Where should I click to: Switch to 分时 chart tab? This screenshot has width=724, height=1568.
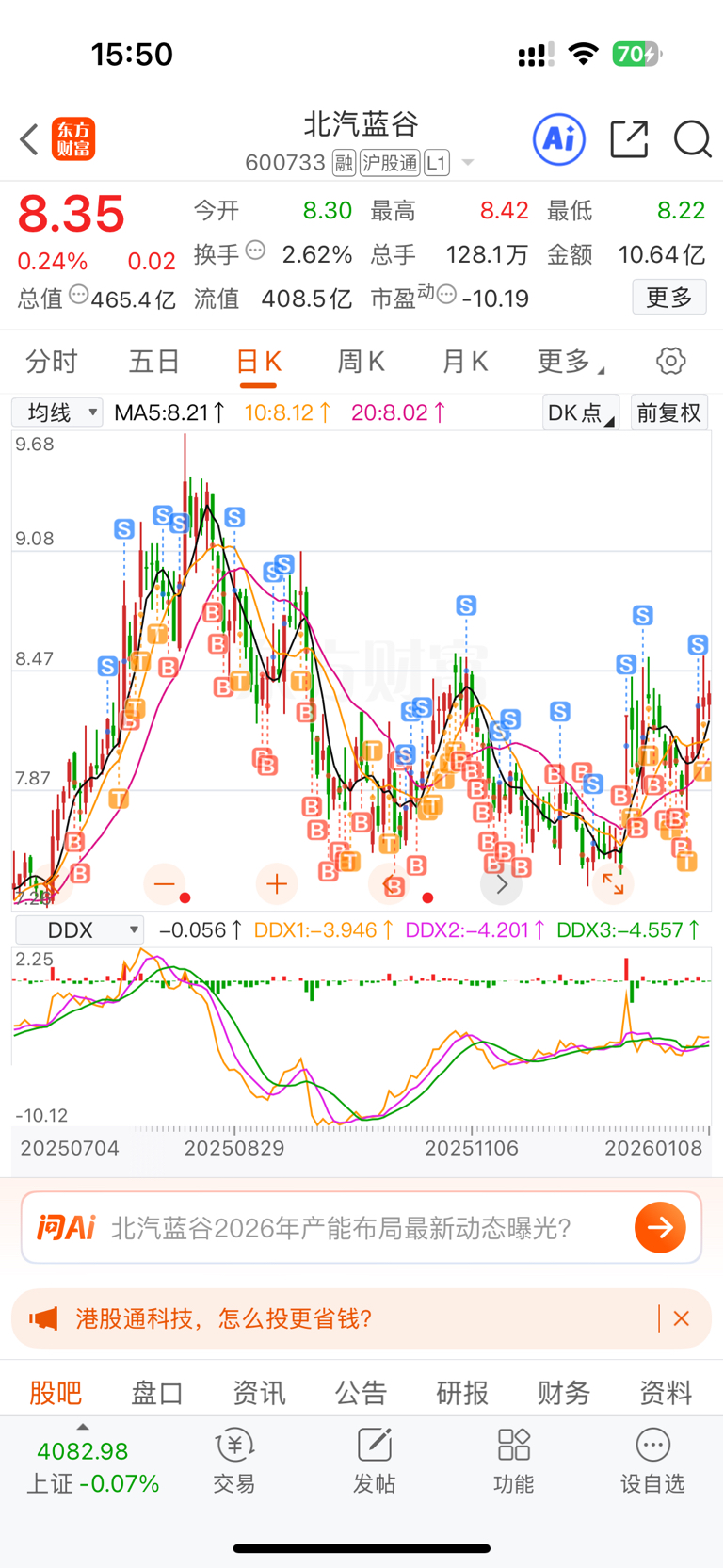click(x=52, y=361)
